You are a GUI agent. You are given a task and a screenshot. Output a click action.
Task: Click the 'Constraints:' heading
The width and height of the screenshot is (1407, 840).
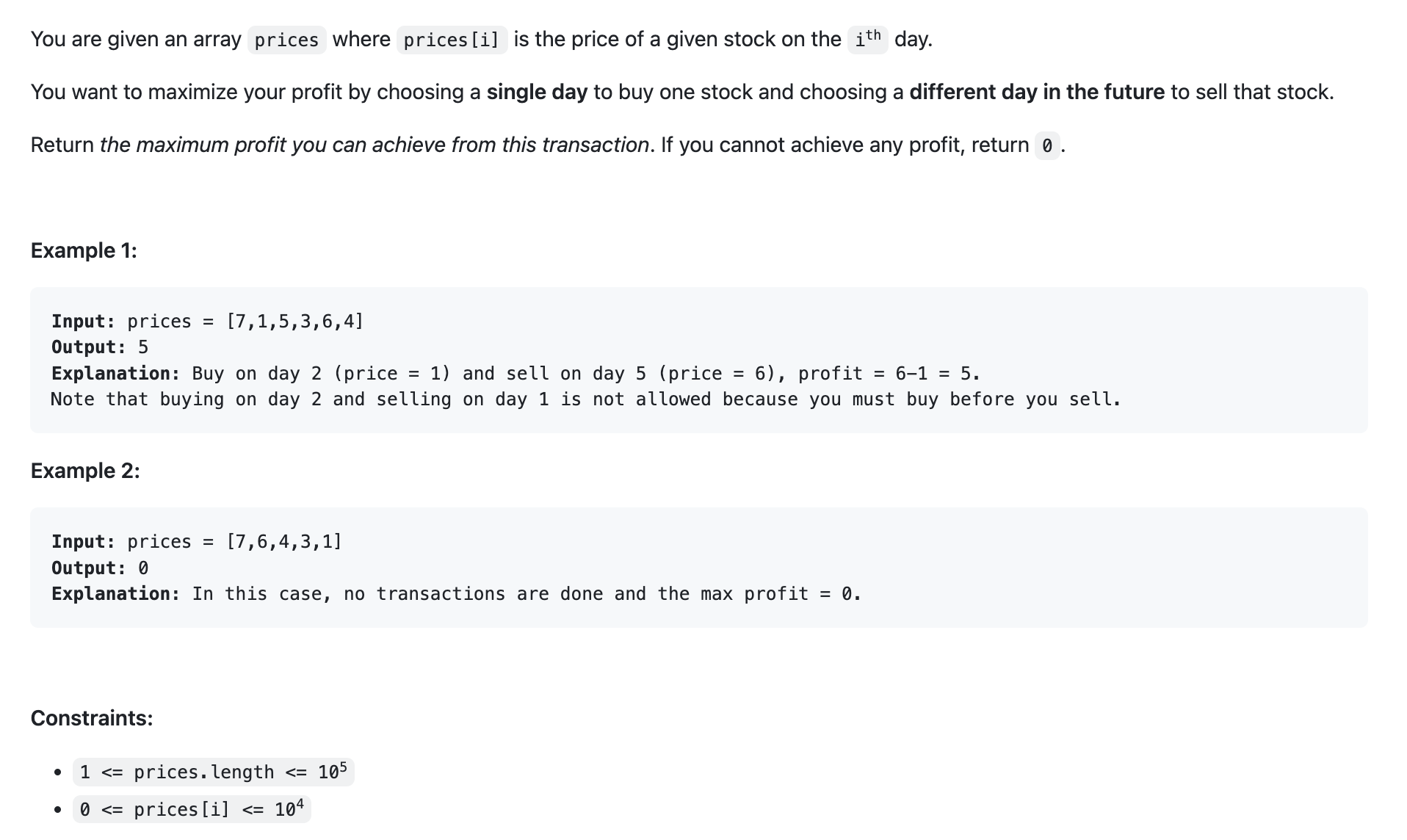(92, 718)
